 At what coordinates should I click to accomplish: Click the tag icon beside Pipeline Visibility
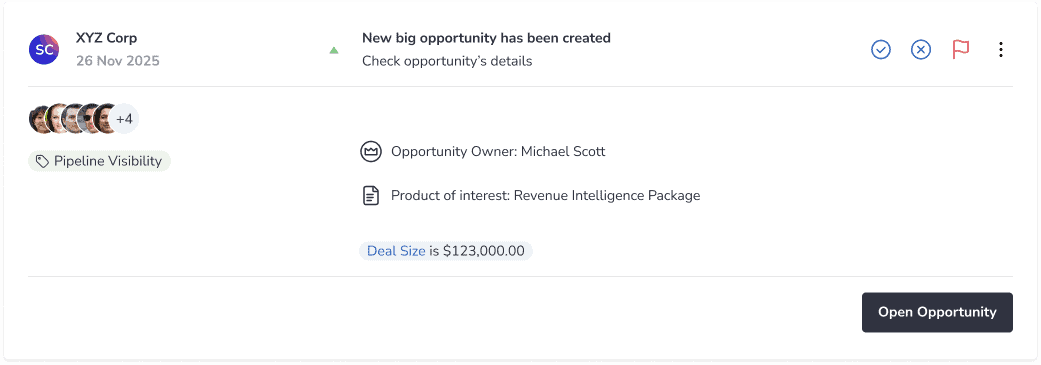click(x=42, y=161)
